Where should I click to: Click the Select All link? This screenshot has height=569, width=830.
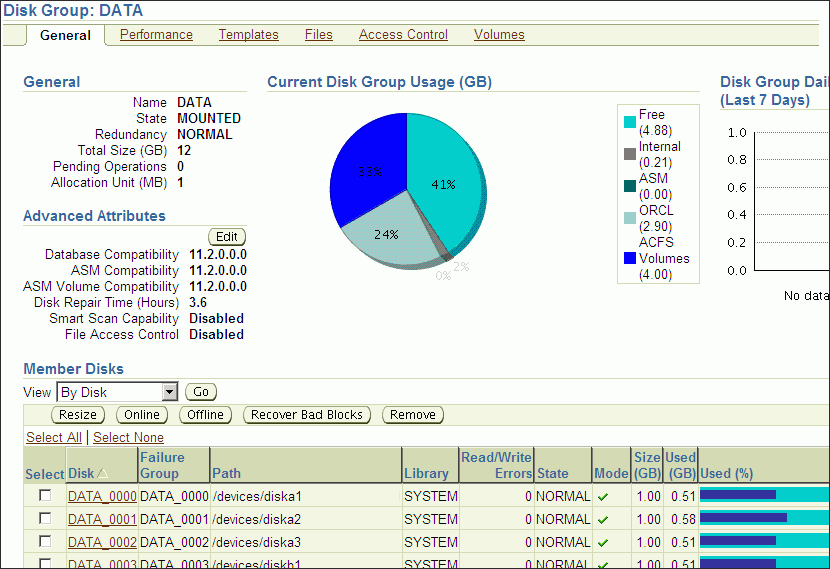[53, 438]
